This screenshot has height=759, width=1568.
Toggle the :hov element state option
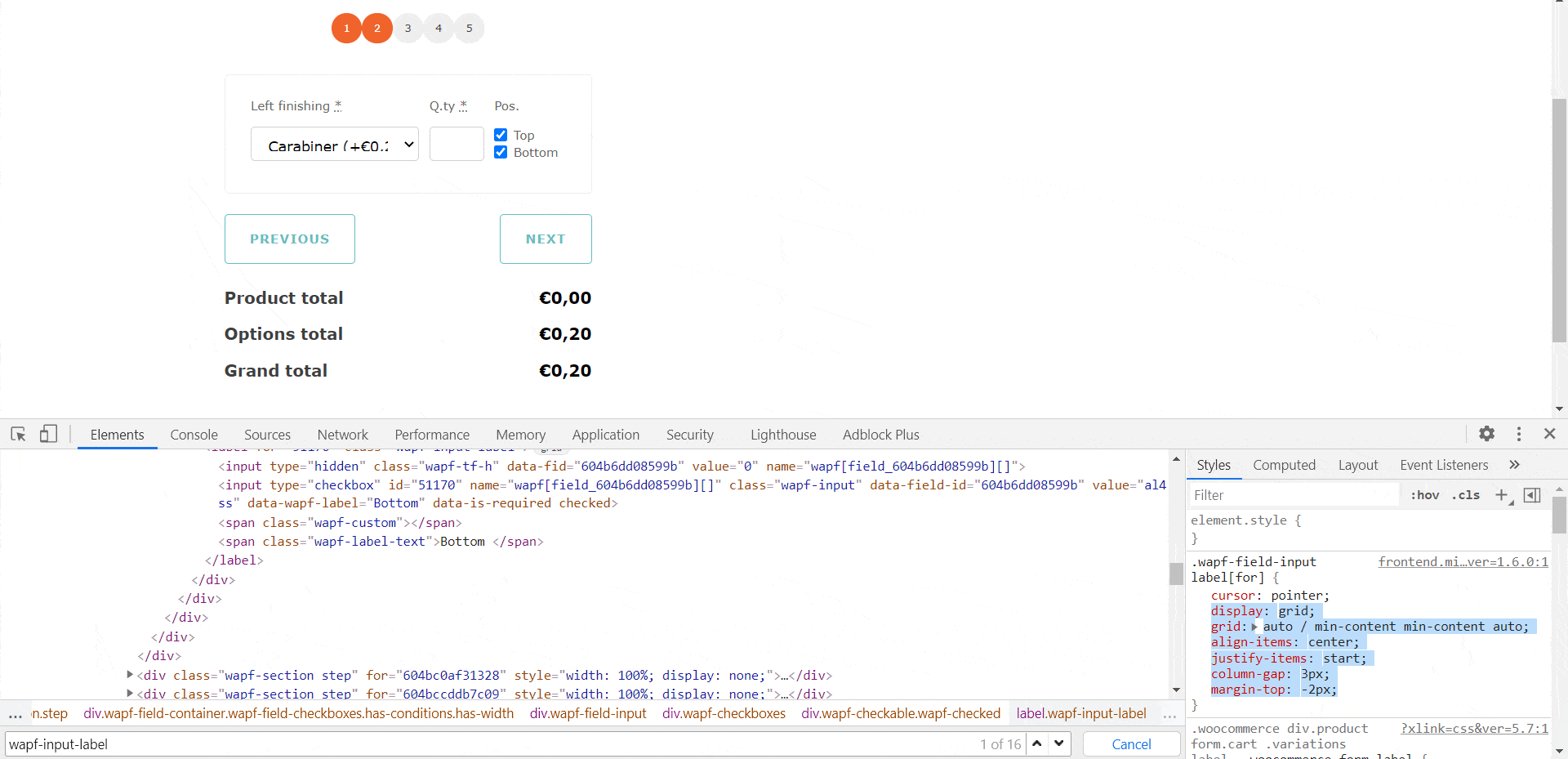[x=1424, y=495]
